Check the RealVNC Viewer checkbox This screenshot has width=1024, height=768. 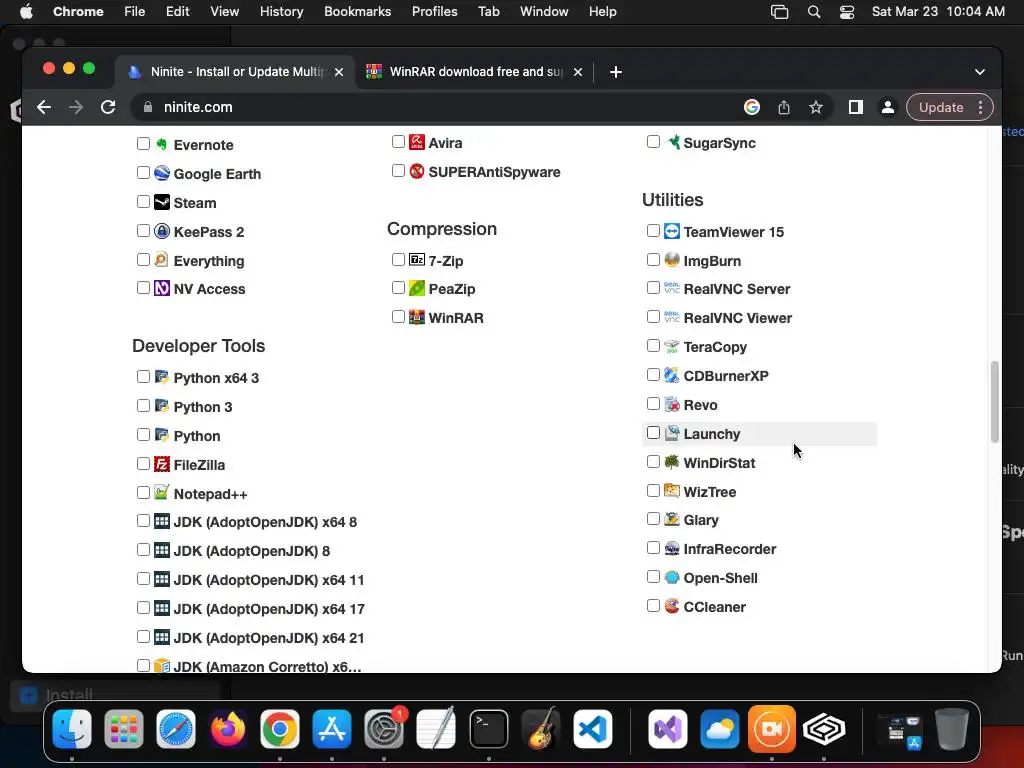(x=653, y=317)
